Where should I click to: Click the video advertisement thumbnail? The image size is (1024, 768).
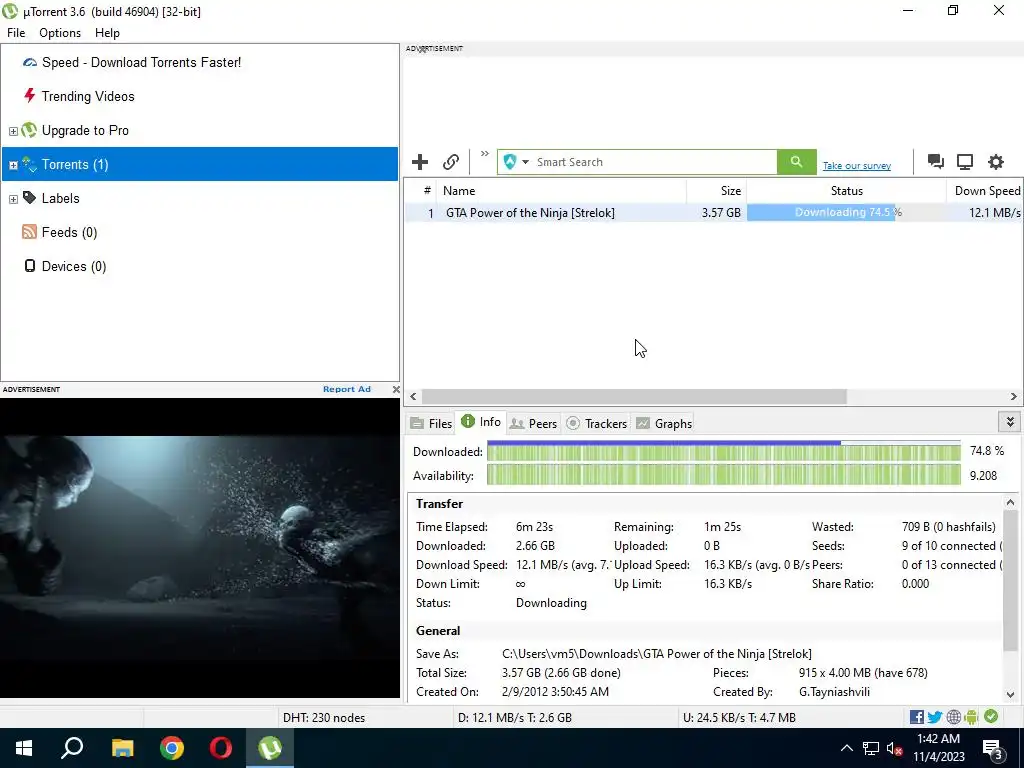[200, 547]
